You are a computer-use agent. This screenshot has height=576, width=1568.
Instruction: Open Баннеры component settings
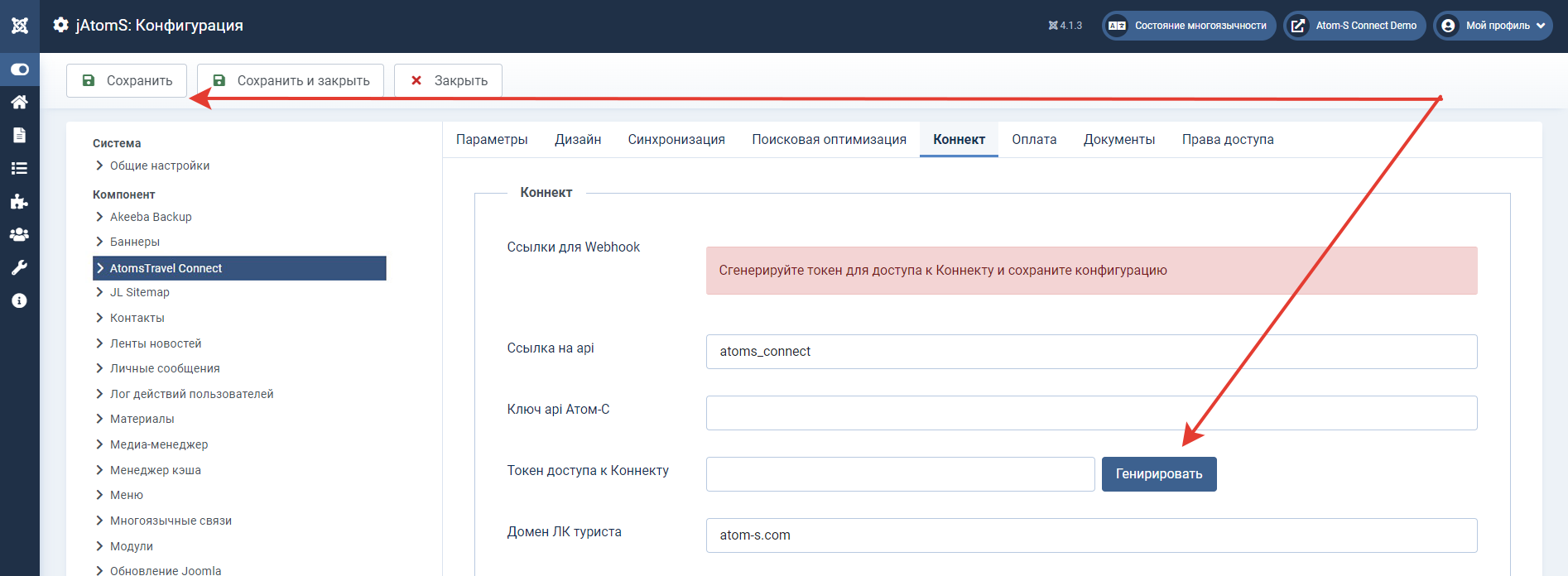click(x=134, y=242)
